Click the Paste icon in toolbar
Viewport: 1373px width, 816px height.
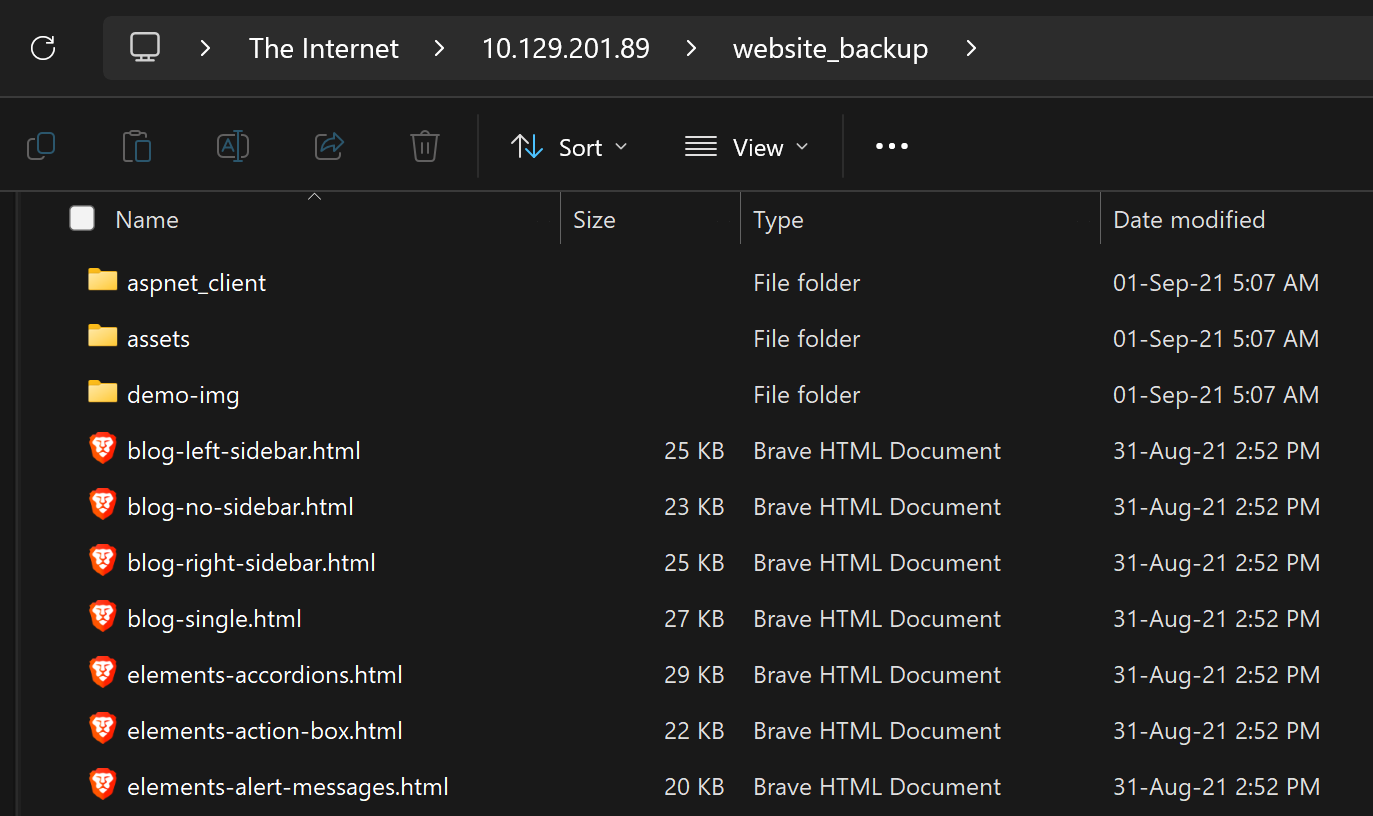137,146
